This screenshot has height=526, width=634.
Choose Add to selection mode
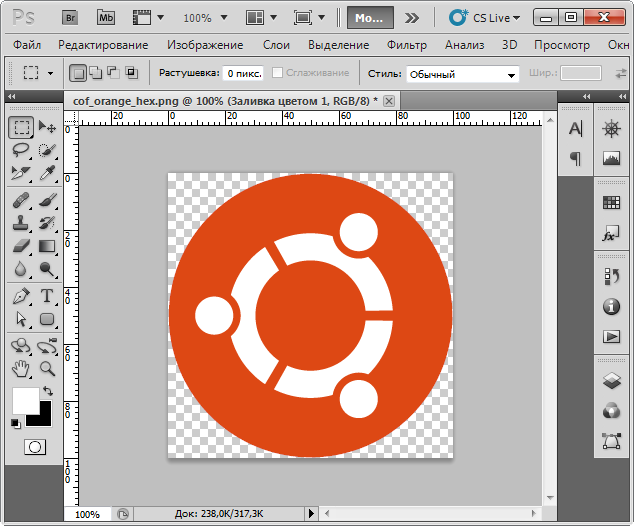click(96, 73)
